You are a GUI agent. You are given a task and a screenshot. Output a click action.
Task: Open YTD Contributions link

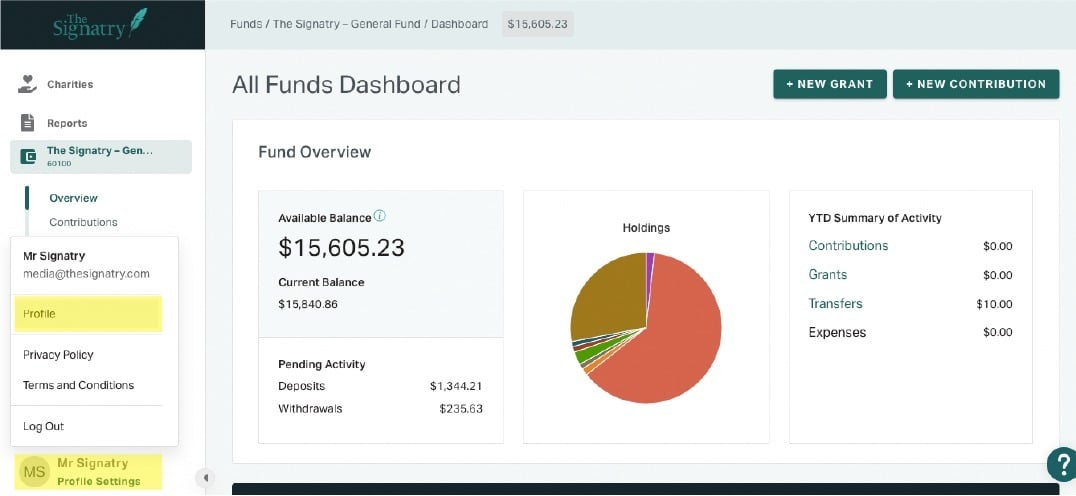coord(848,246)
